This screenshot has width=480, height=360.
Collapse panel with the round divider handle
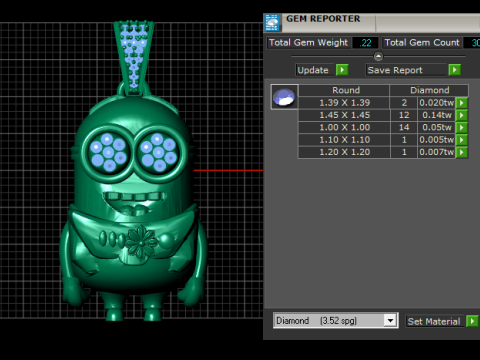378,56
